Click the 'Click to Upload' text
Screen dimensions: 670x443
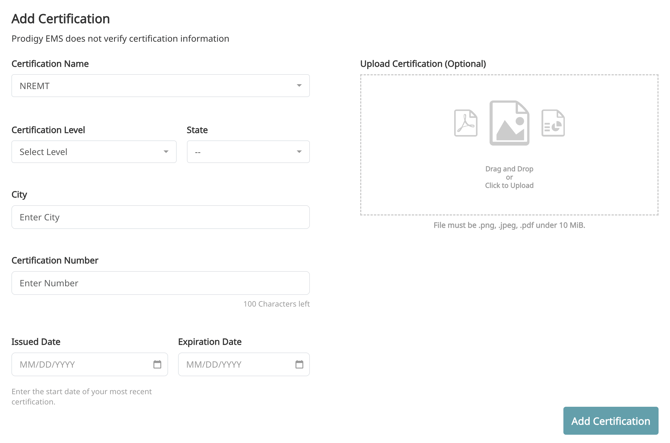(509, 186)
